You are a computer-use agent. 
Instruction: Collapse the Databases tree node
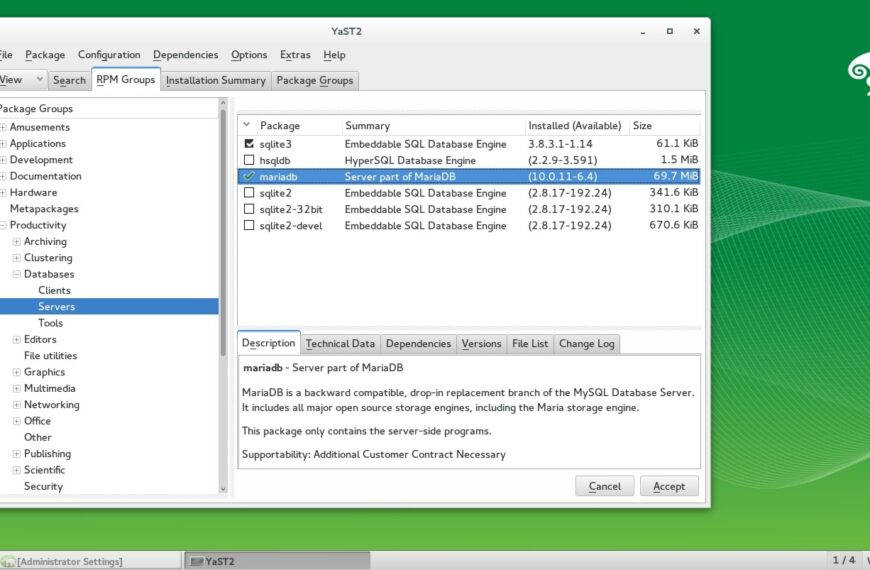click(x=17, y=274)
